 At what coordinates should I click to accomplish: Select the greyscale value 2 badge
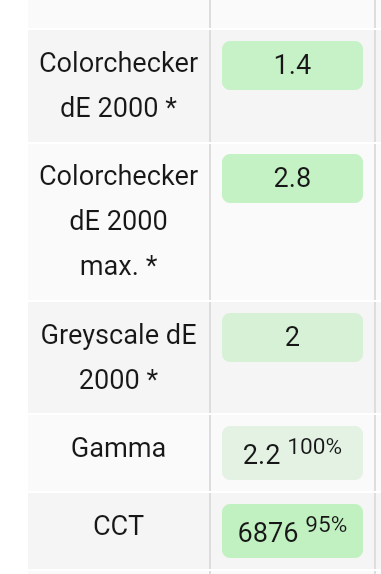click(x=292, y=338)
